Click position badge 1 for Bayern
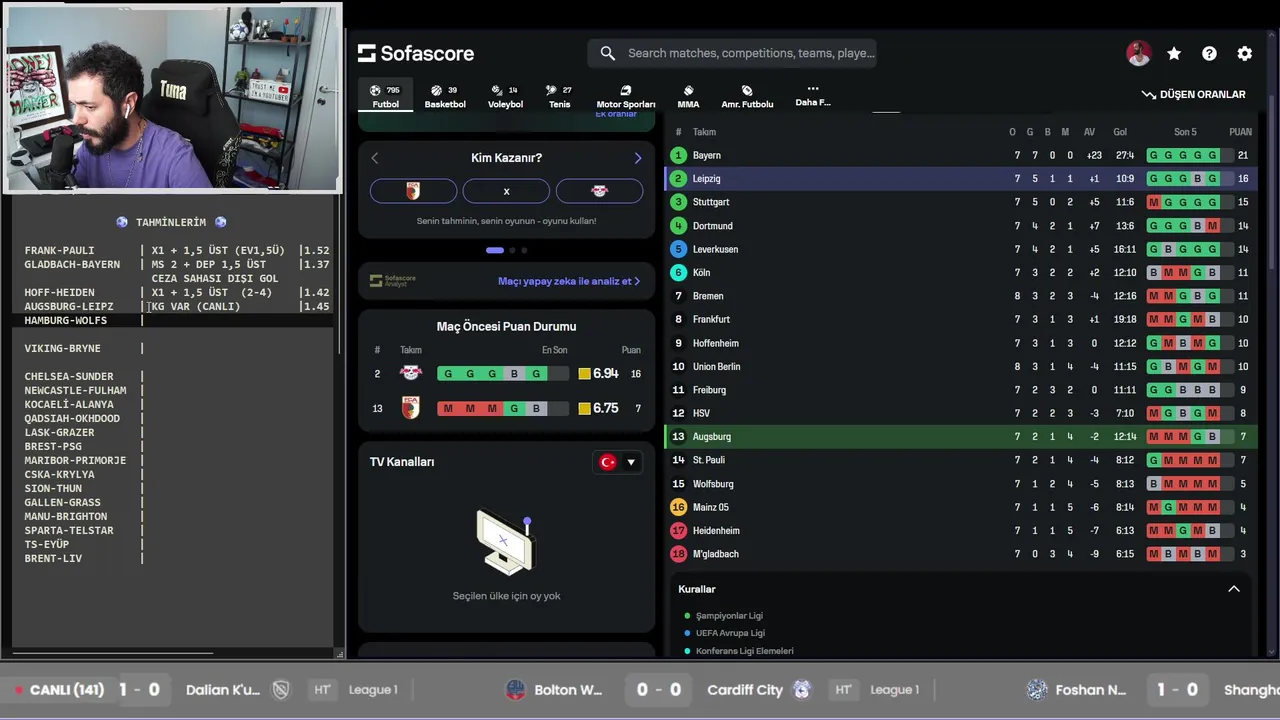1280x720 pixels. (678, 155)
